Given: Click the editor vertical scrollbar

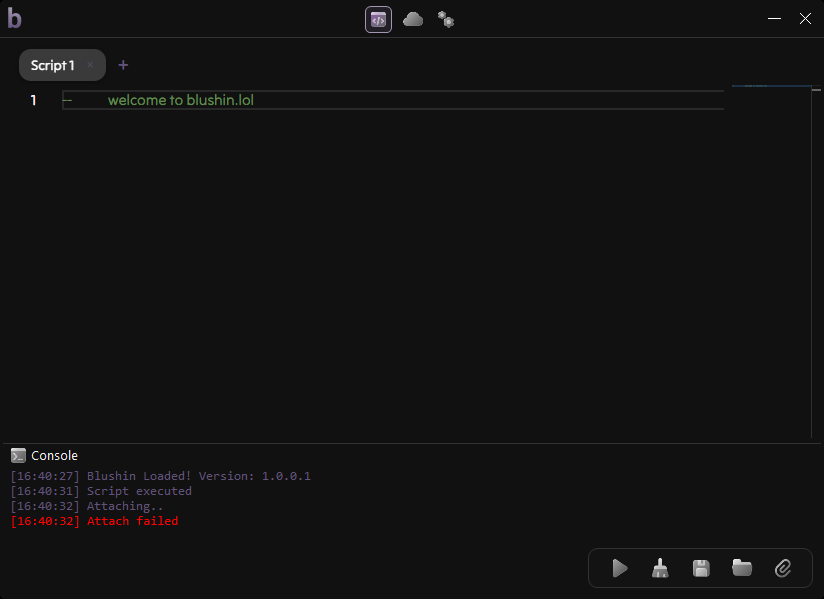Looking at the screenshot, I should pos(811,260).
